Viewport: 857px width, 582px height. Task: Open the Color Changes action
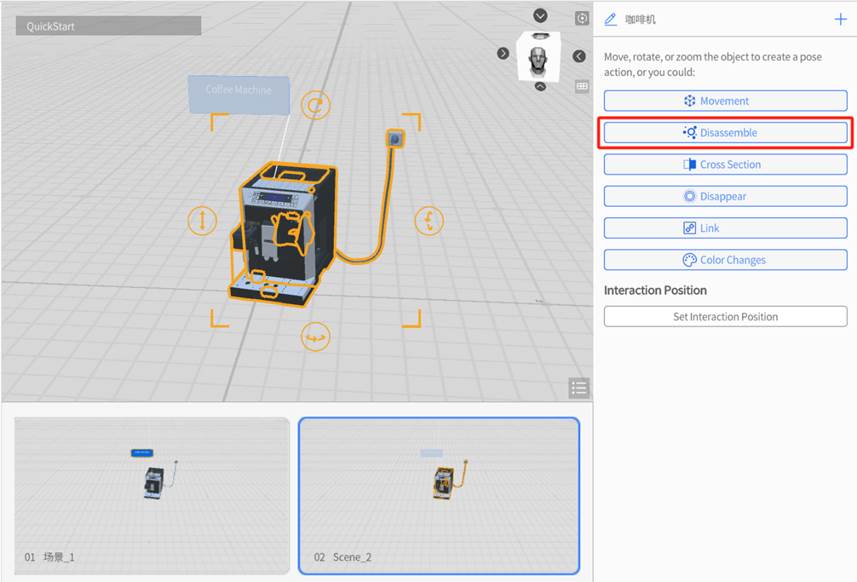point(725,260)
